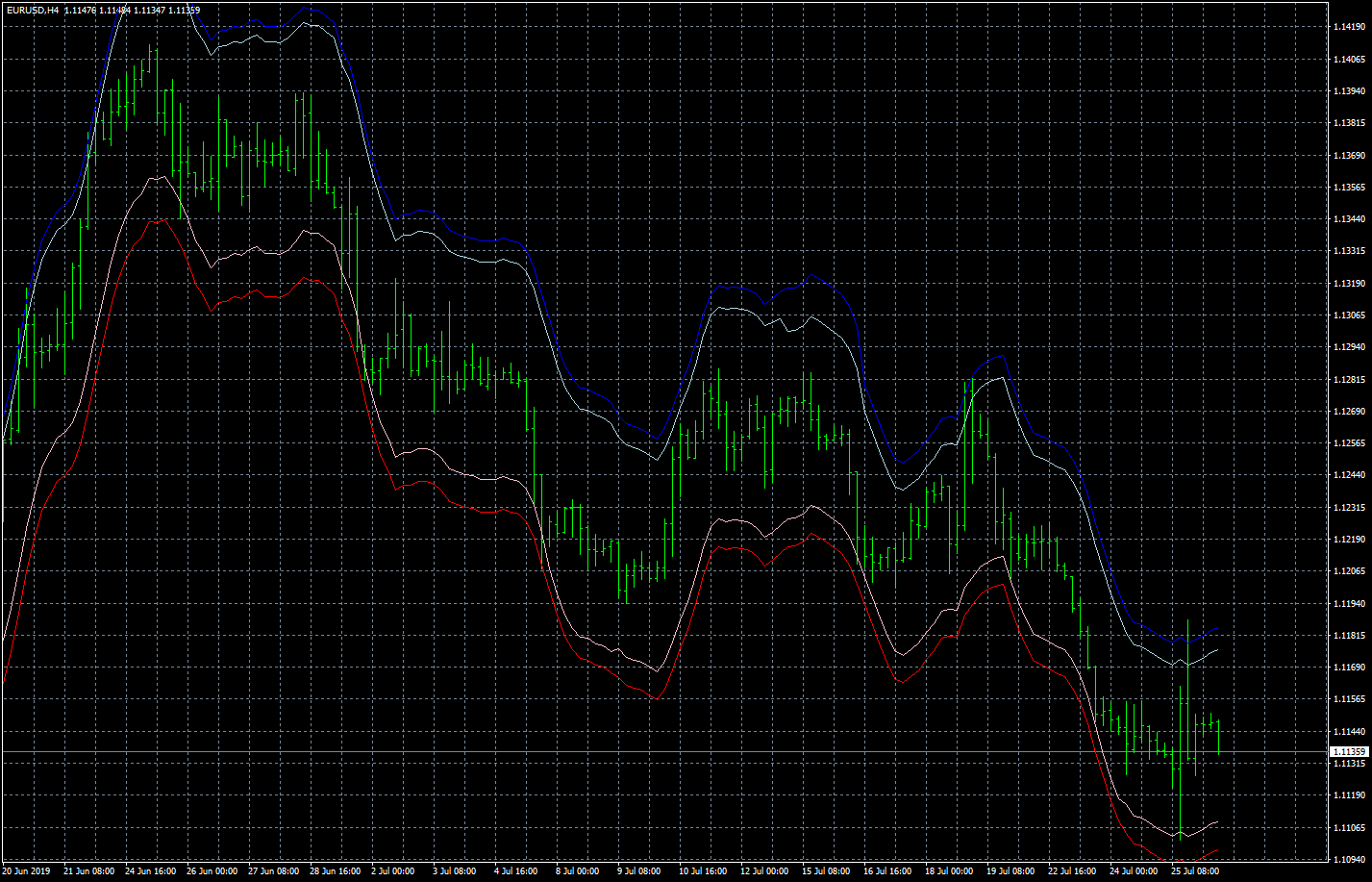Click the 1.12815 price axis label
Viewport: 1372px width, 882px height.
(x=1348, y=380)
